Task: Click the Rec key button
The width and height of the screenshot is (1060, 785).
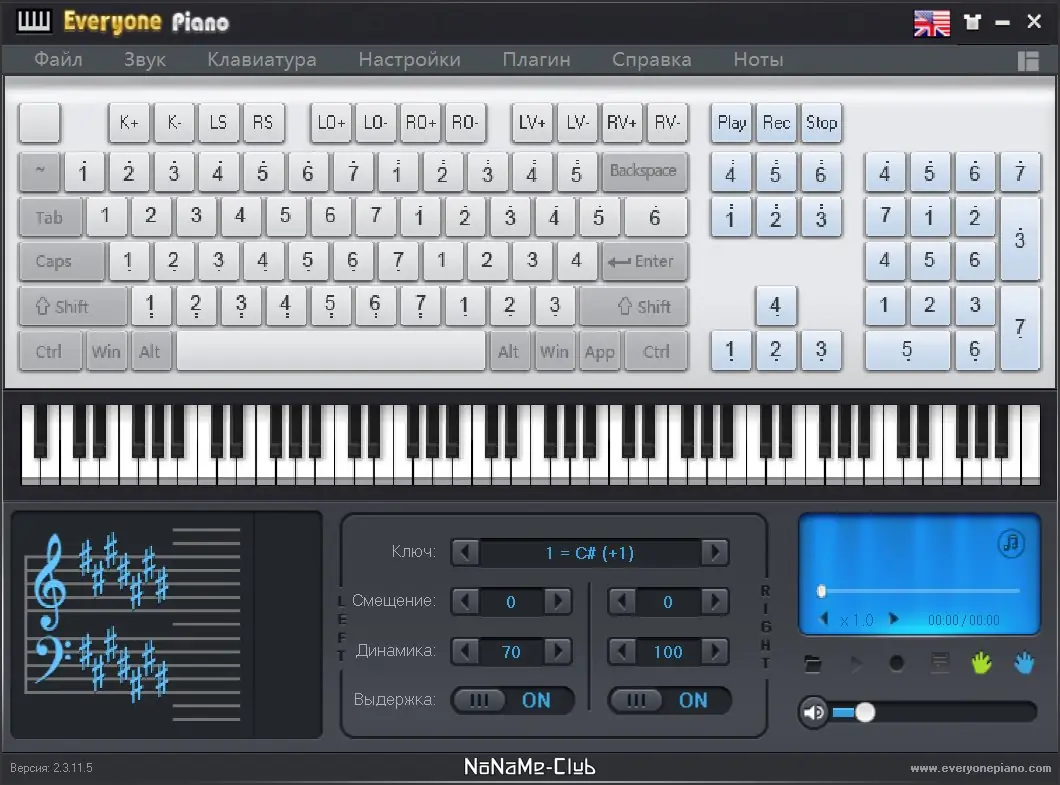Action: point(776,122)
